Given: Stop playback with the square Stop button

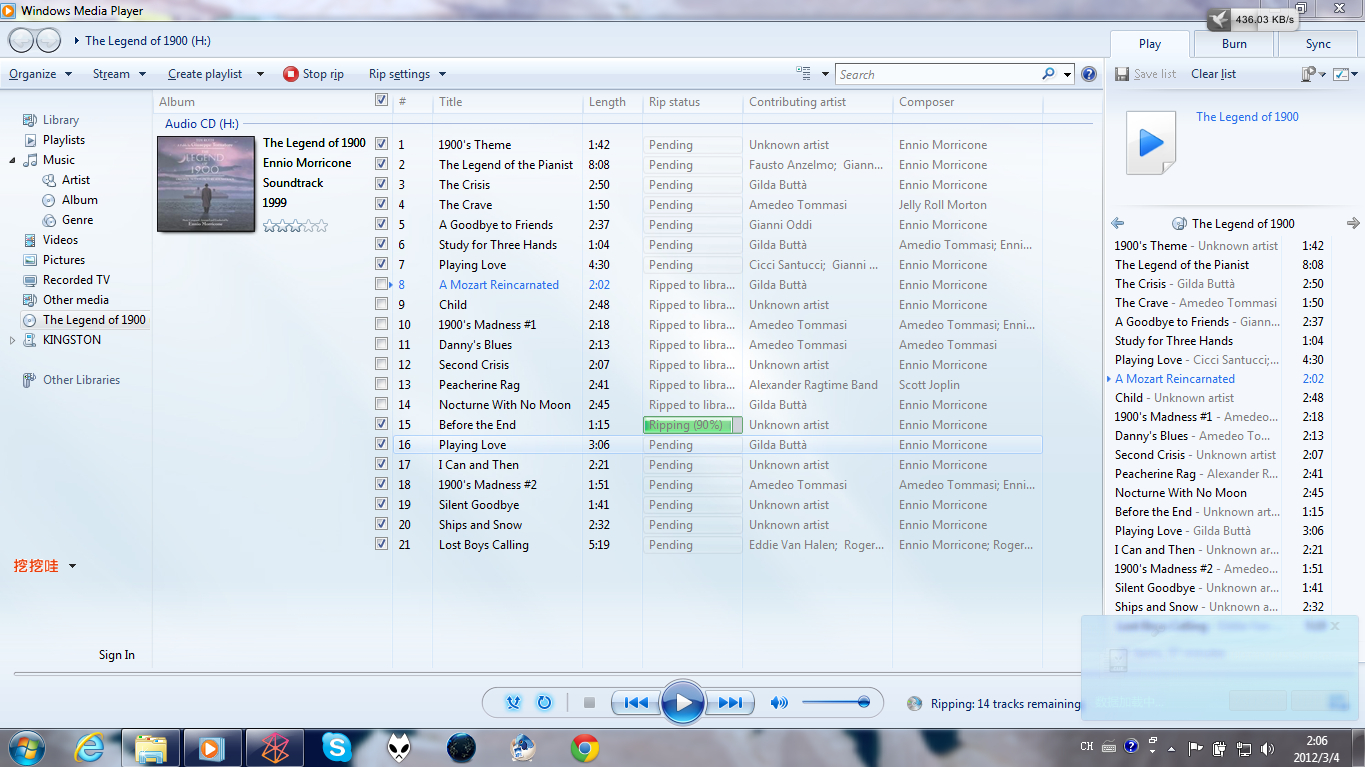Looking at the screenshot, I should (589, 703).
